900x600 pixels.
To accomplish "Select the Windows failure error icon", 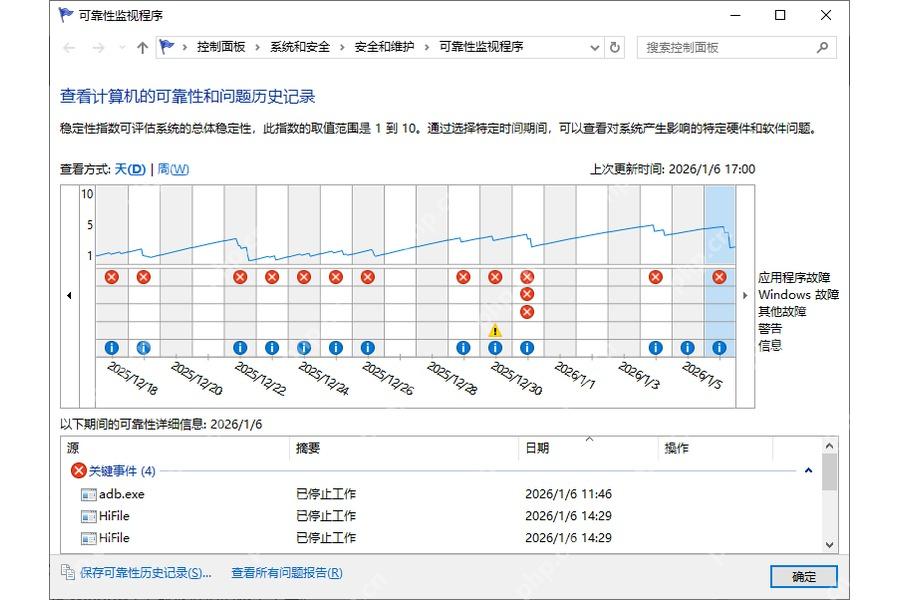I will (527, 295).
